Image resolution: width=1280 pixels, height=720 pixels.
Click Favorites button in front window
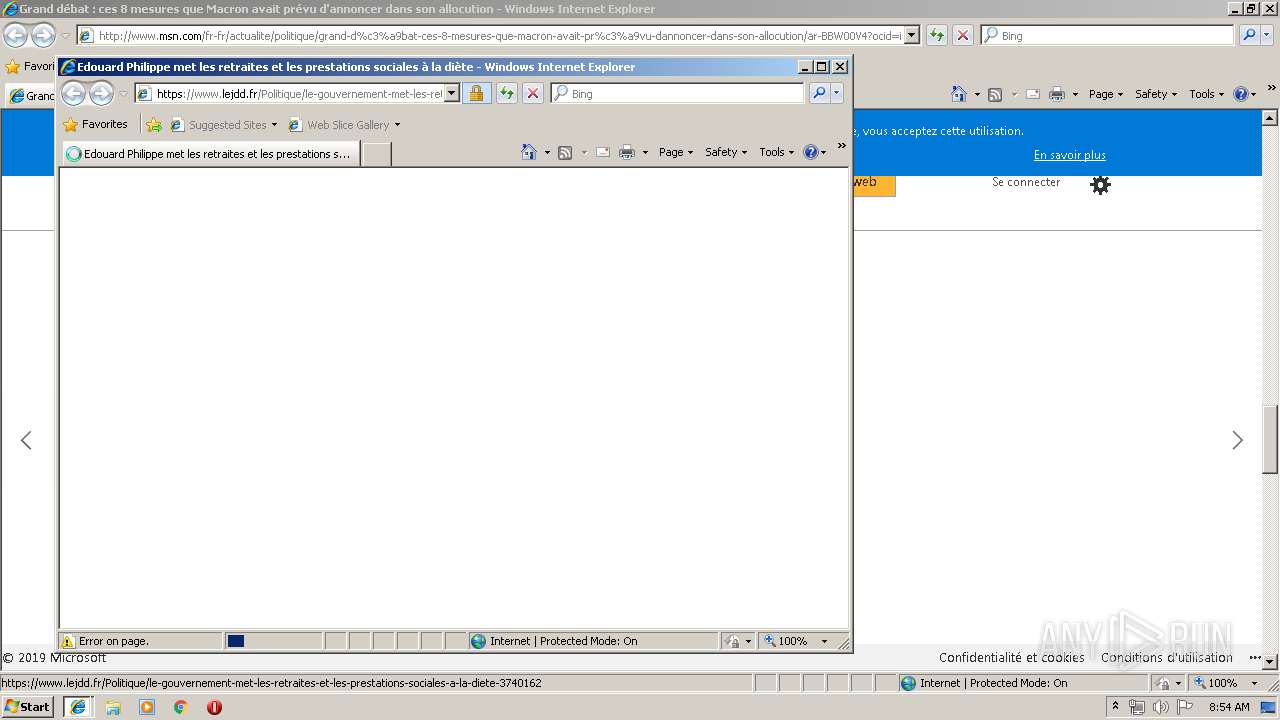[x=95, y=125]
